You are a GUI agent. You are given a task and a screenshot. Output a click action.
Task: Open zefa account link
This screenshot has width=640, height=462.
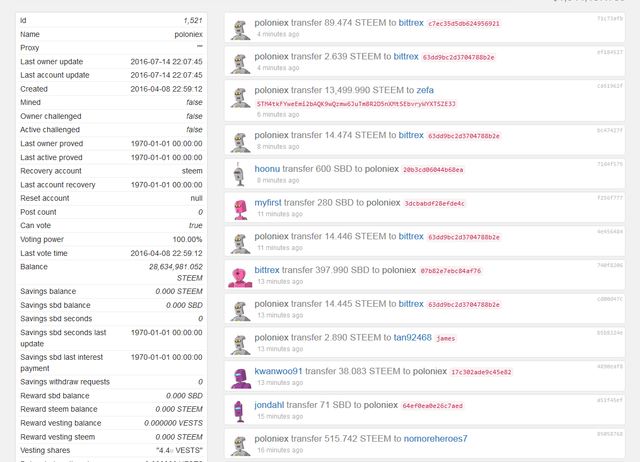[x=425, y=90]
